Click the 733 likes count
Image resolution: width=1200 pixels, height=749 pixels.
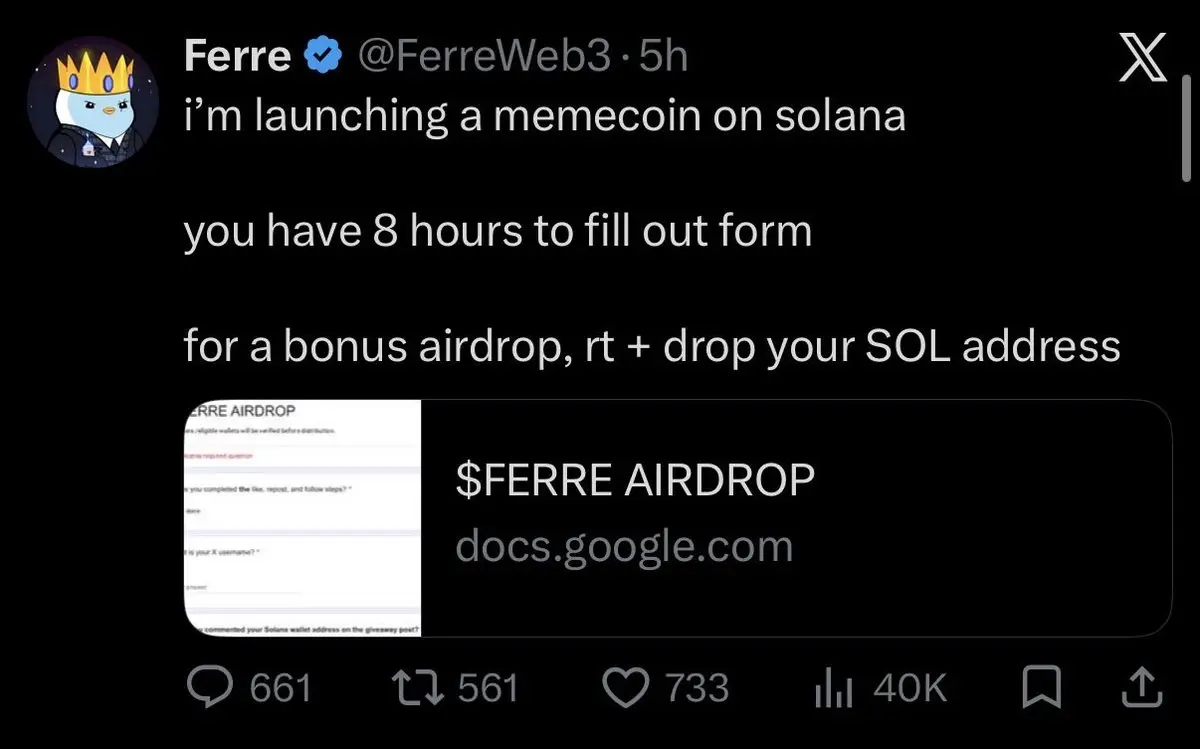tap(697, 688)
